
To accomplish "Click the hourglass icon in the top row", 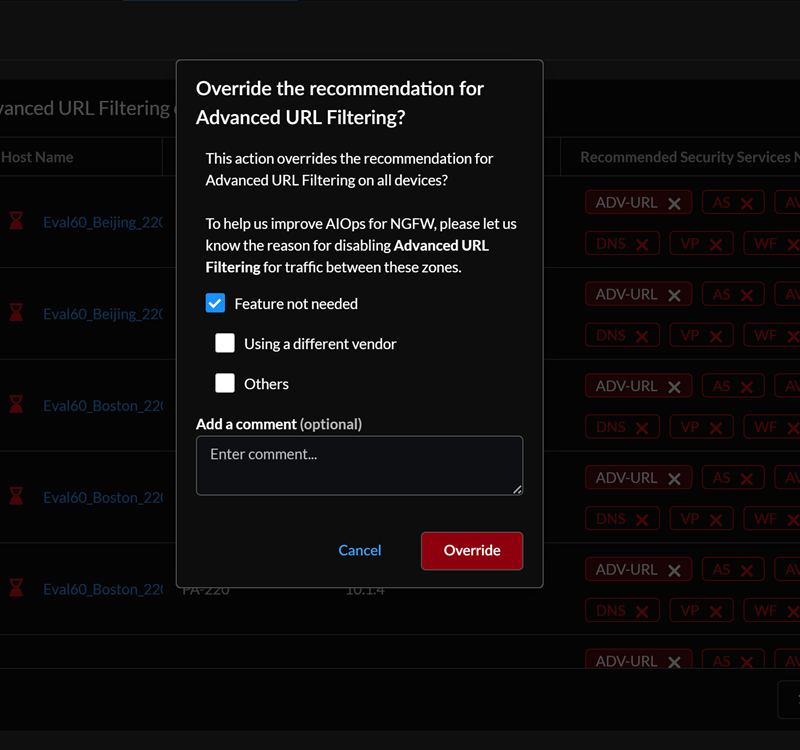I will pyautogui.click(x=16, y=222).
